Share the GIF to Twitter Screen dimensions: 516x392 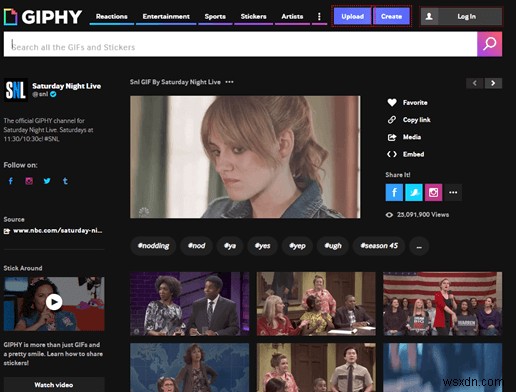coord(414,192)
